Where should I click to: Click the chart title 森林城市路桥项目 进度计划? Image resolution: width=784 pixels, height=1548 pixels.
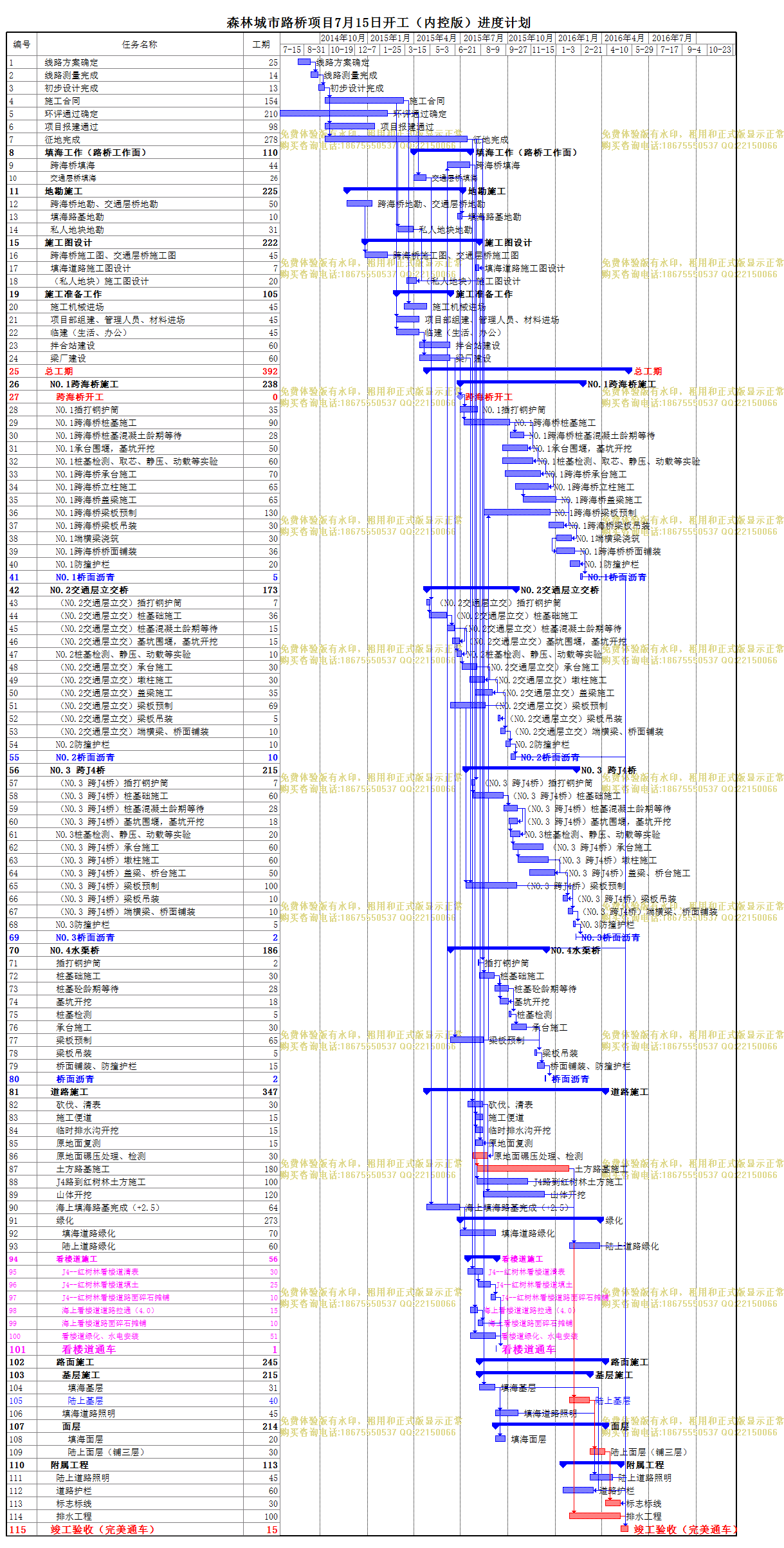point(378,23)
